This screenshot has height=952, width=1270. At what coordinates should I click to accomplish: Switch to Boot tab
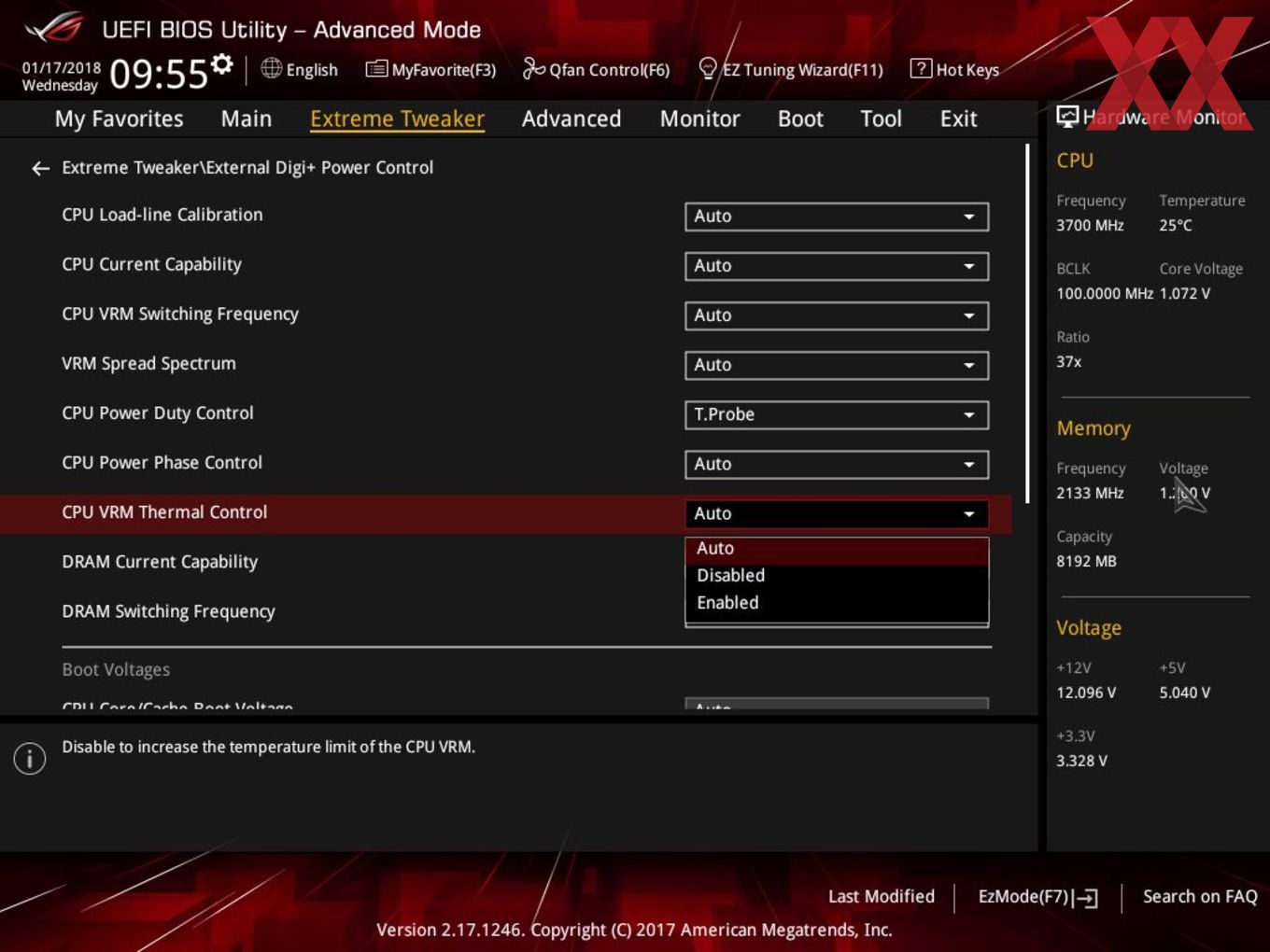(800, 119)
